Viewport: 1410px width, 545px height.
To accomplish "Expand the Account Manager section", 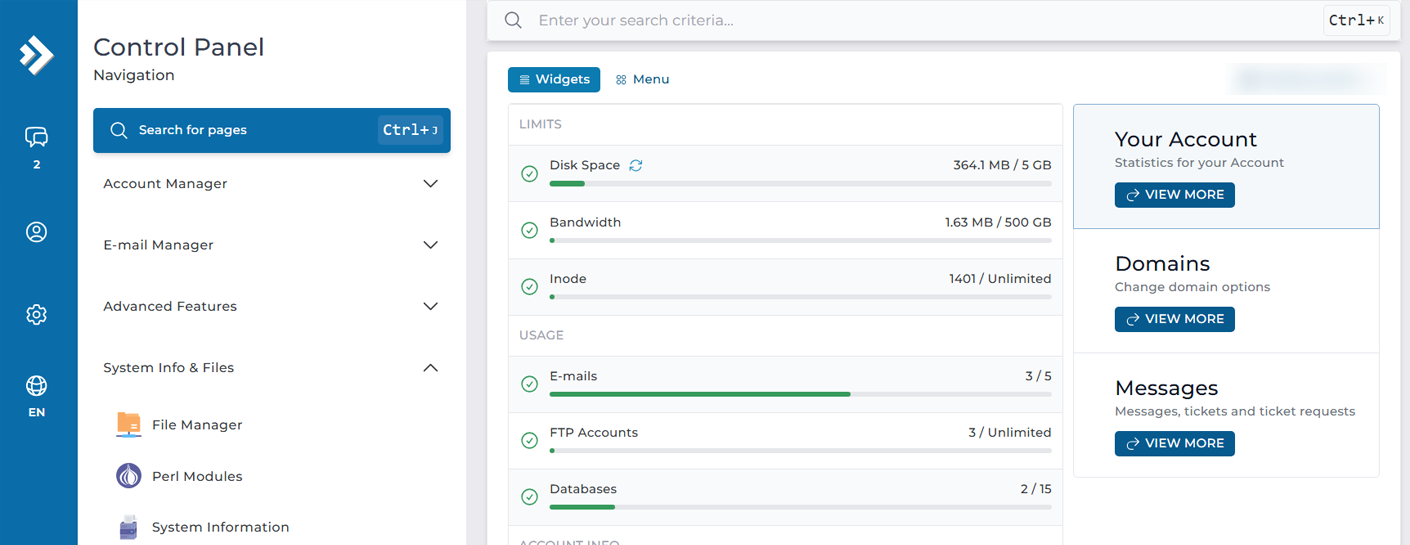I will point(271,184).
